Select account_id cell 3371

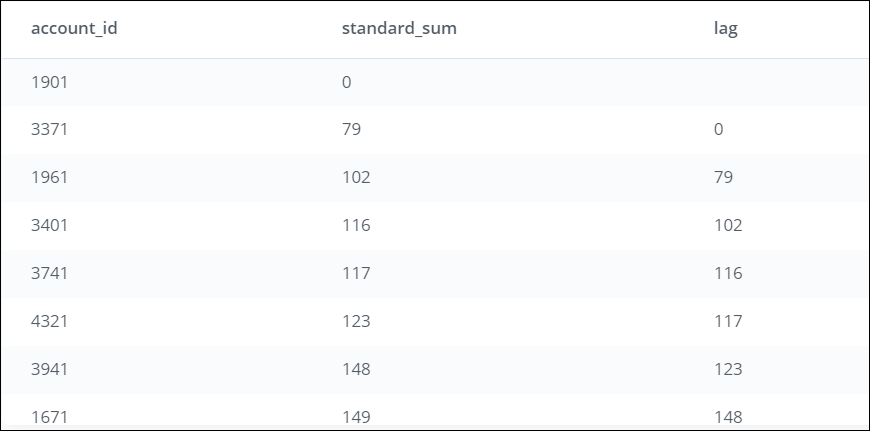pyautogui.click(x=49, y=129)
